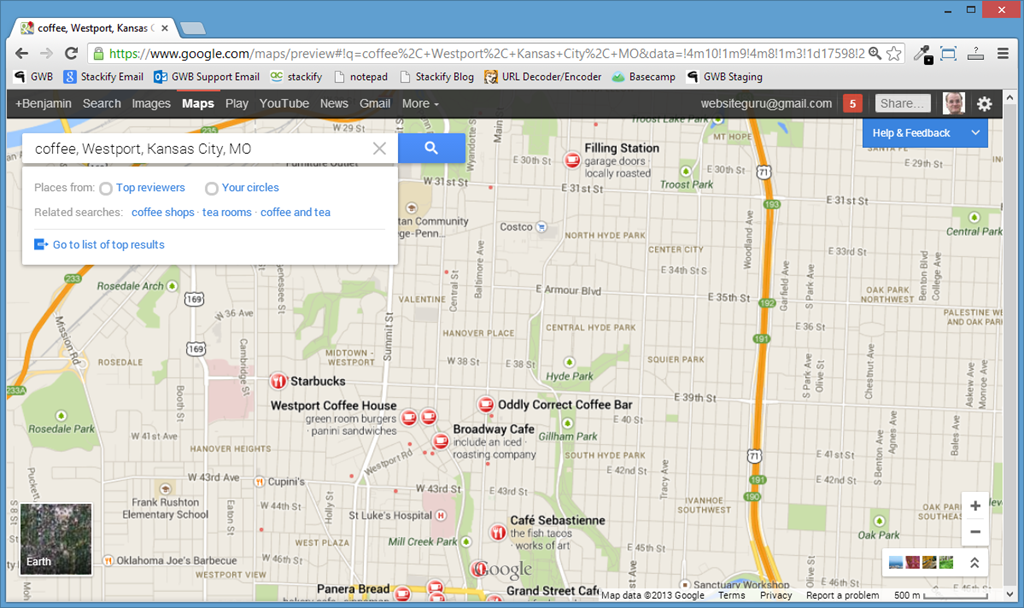Viewport: 1024px width, 608px height.
Task: Open the coffee and tea related search
Action: tap(295, 212)
